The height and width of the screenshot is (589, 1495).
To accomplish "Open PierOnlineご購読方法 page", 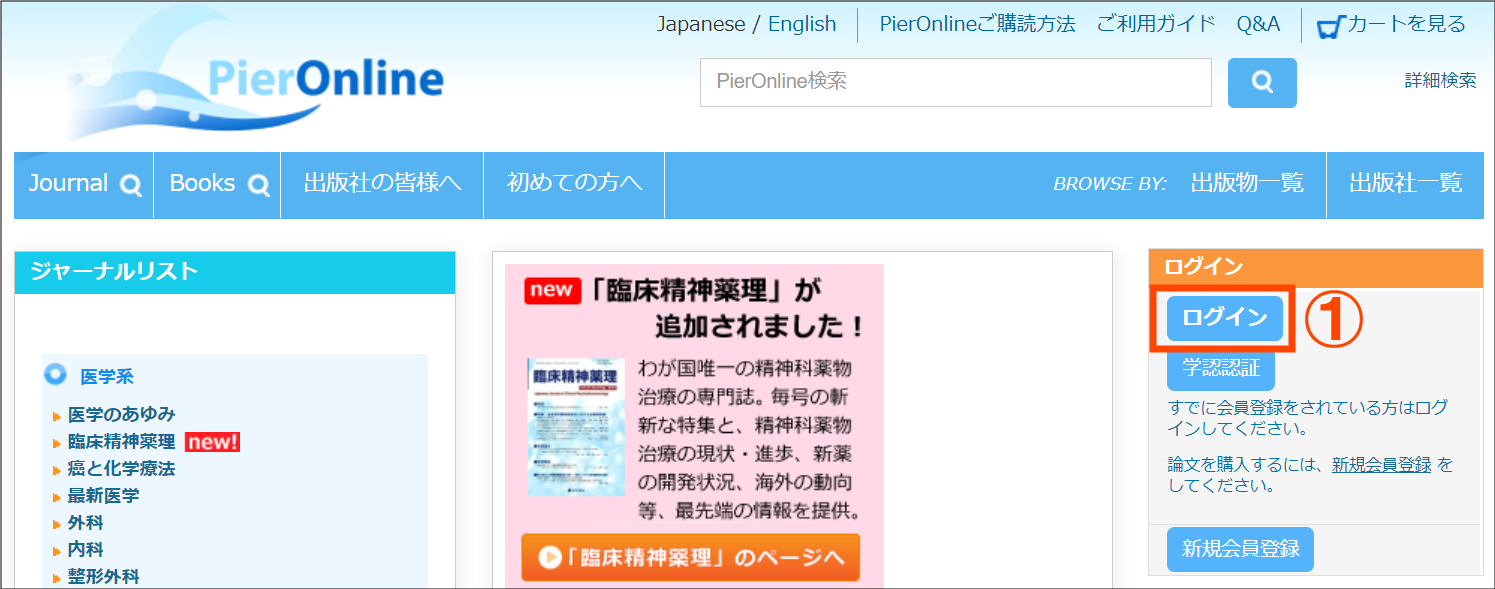I will click(977, 24).
